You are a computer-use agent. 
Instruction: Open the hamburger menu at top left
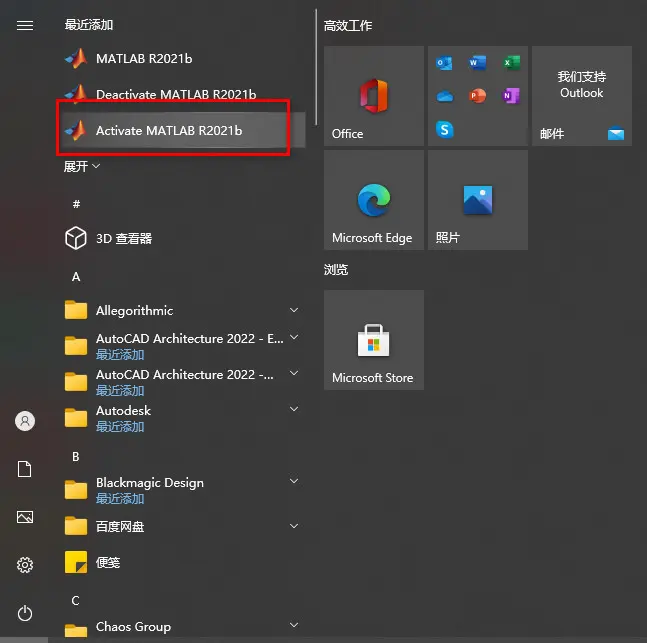click(x=25, y=26)
